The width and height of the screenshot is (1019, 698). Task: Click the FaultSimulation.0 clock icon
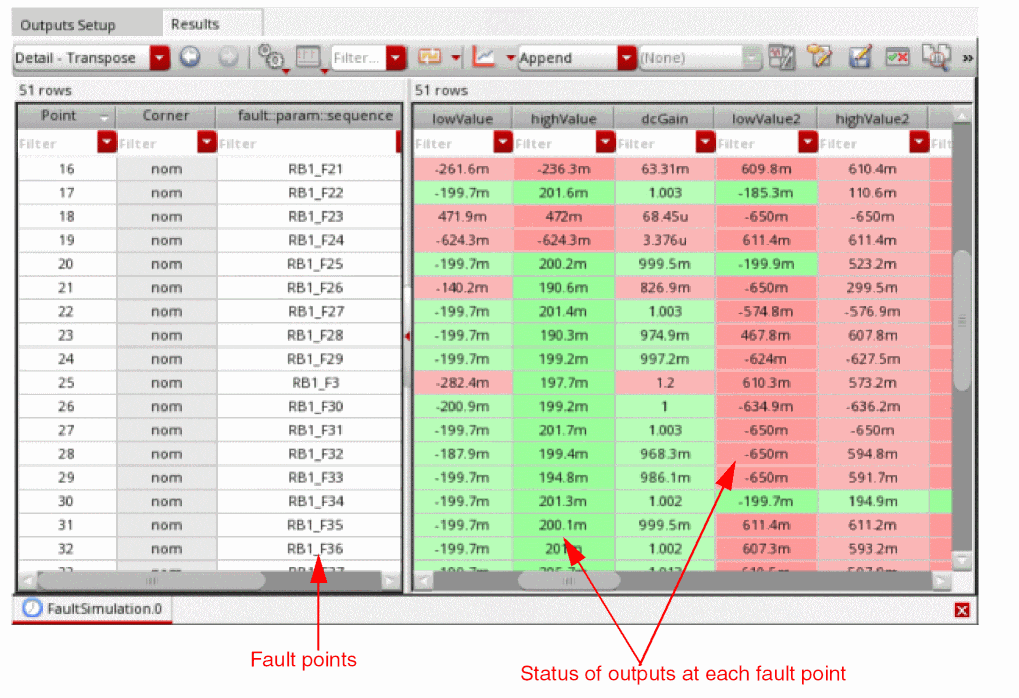tap(32, 608)
